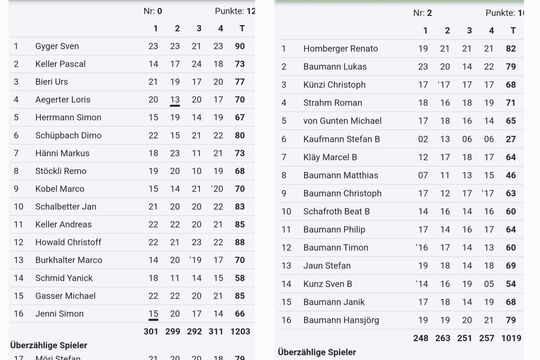Select column header 1 in right table

pos(425,31)
